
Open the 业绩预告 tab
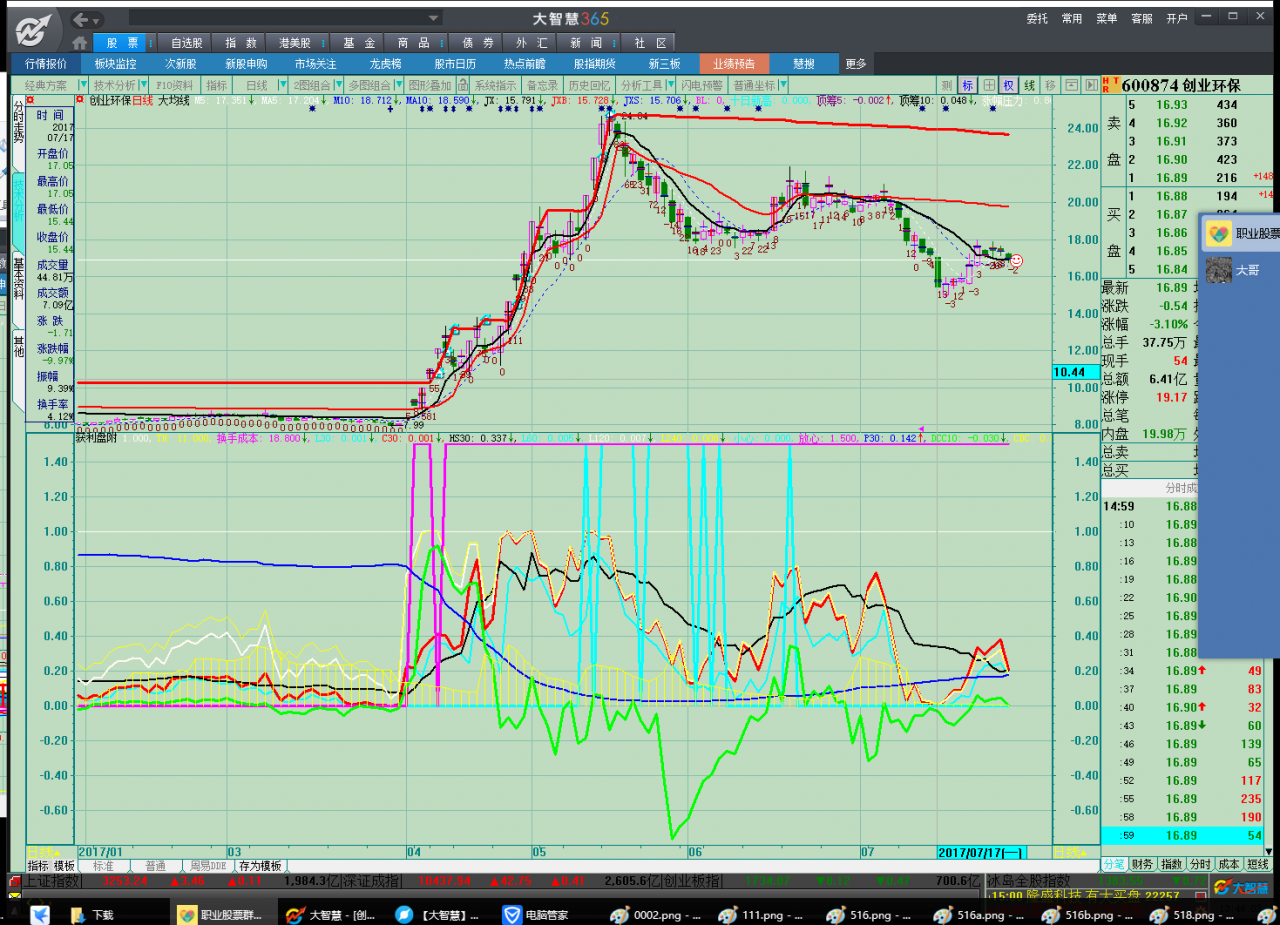[x=734, y=63]
